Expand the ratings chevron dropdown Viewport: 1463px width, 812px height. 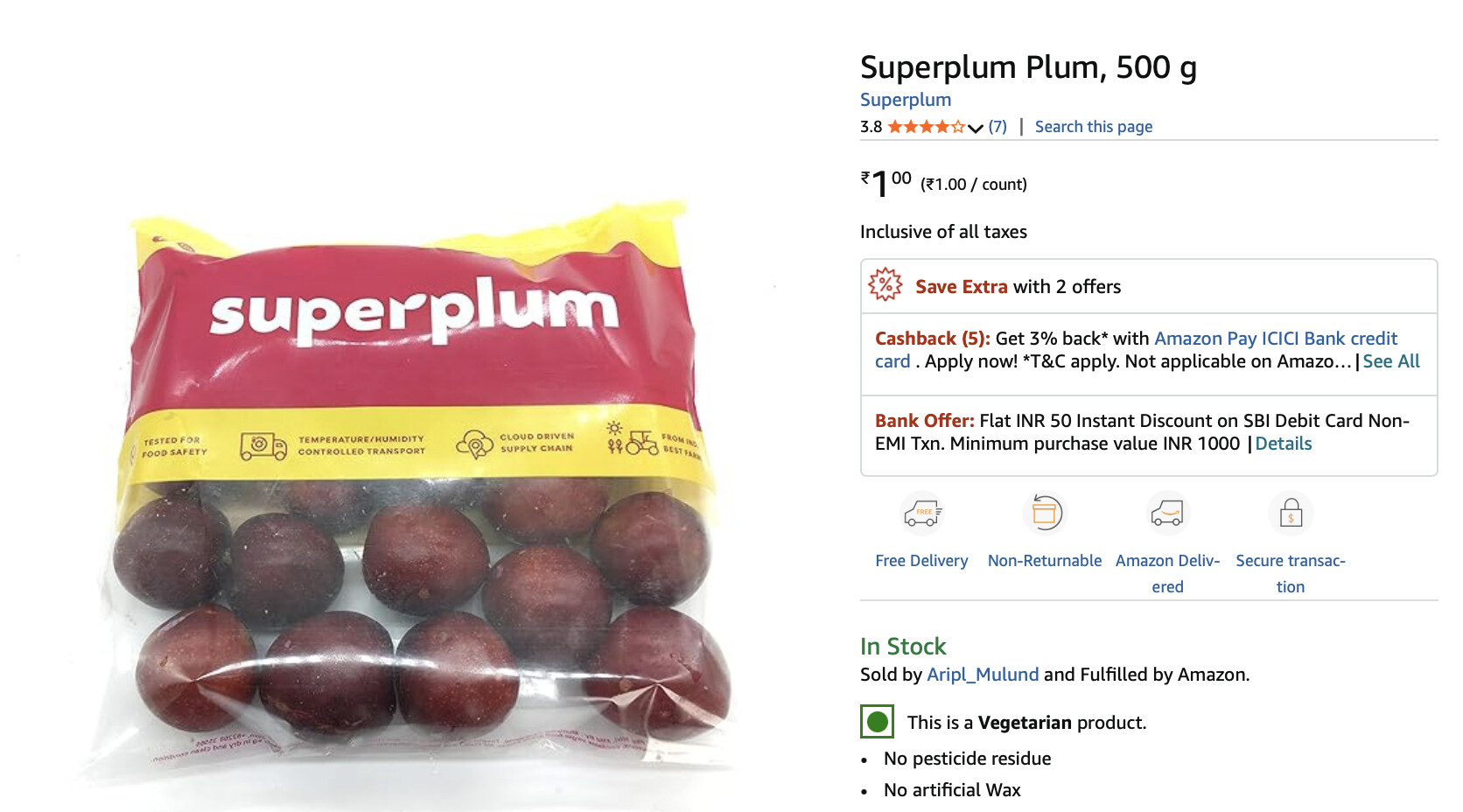(x=976, y=128)
